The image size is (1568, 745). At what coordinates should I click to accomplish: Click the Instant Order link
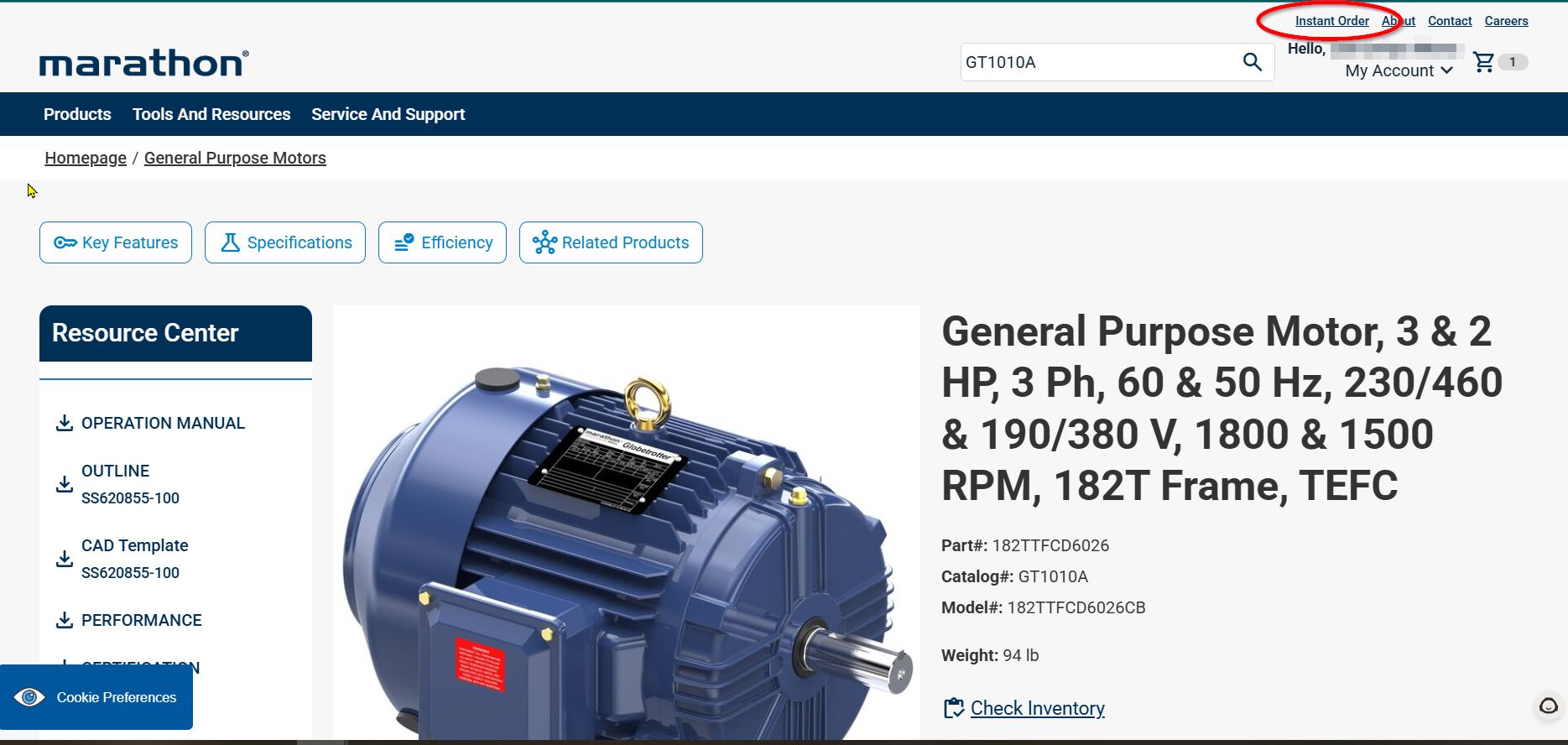[x=1331, y=21]
